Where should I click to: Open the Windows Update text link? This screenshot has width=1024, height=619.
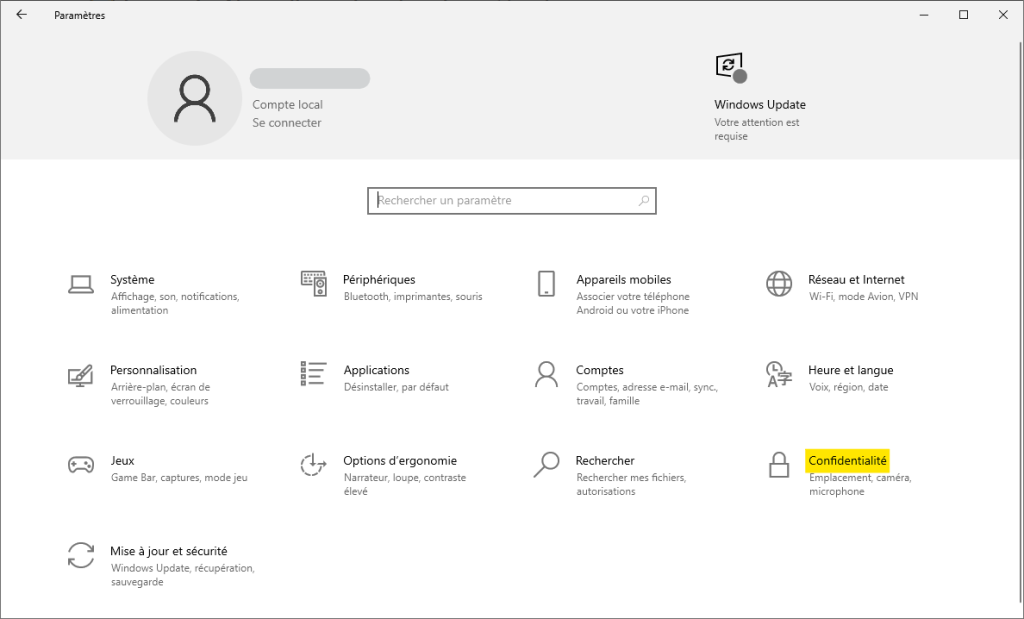click(759, 105)
